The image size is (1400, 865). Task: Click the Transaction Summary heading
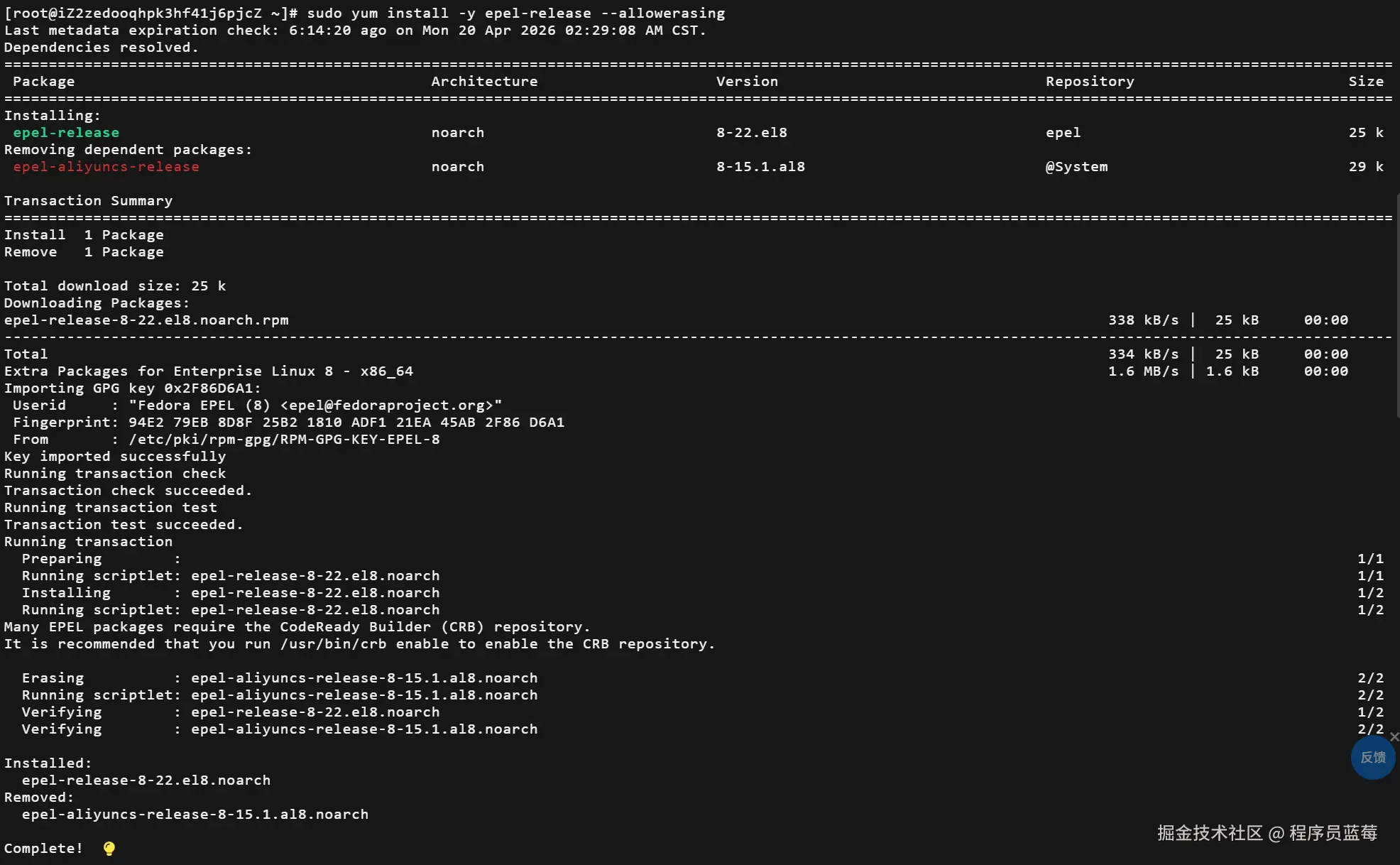(x=88, y=201)
